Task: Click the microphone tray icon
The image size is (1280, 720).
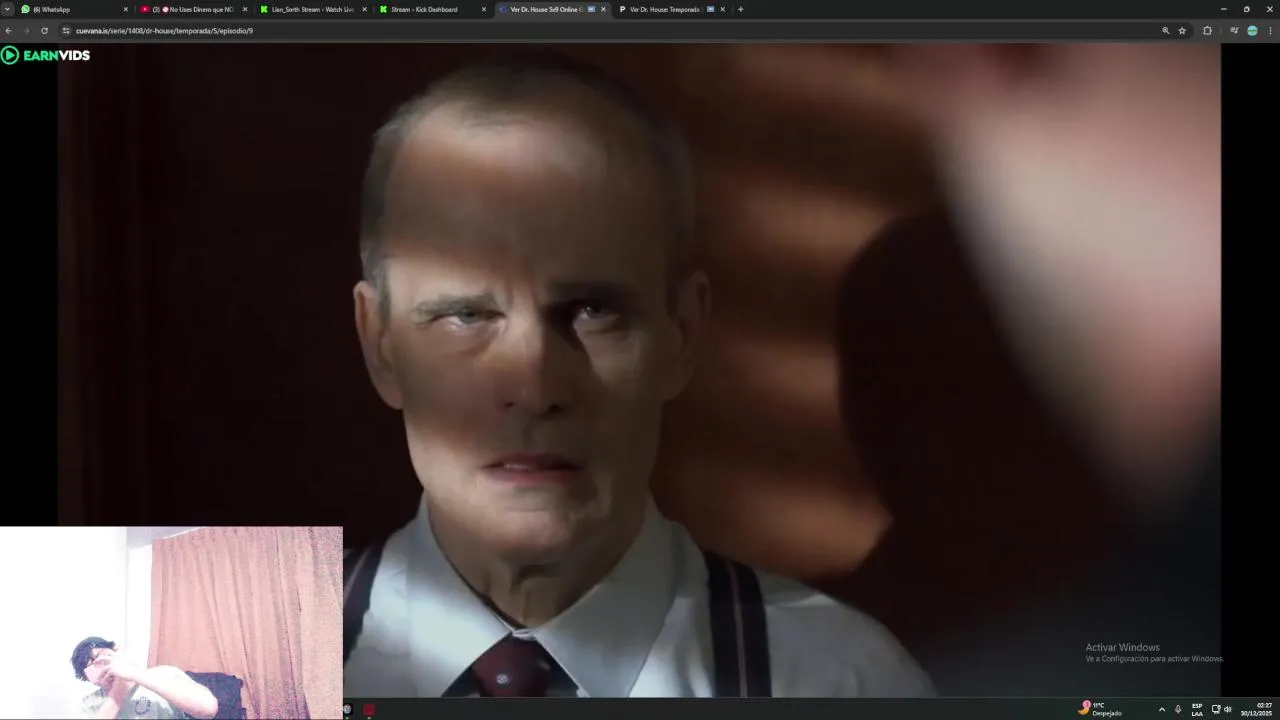Action: [x=1177, y=709]
